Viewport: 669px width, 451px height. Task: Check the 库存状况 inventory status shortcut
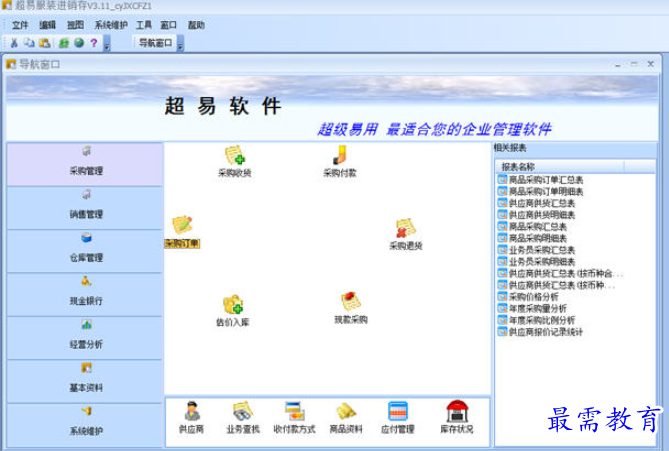point(457,417)
